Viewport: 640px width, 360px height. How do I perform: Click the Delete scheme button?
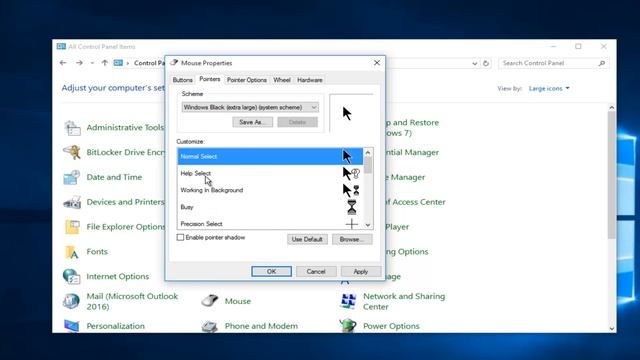tap(298, 122)
